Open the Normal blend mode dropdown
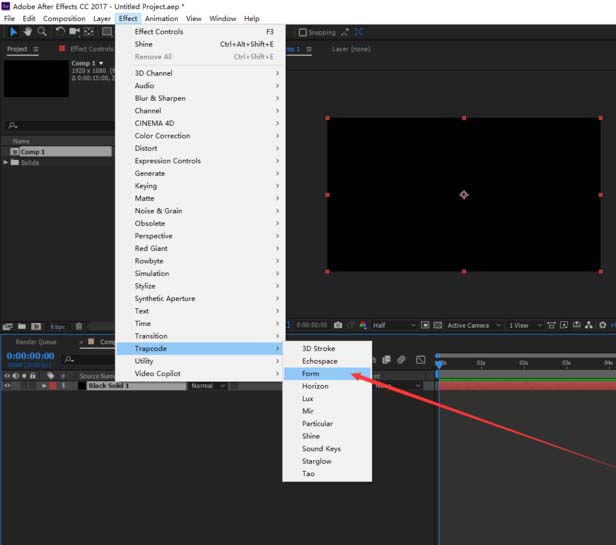Image resolution: width=616 pixels, height=545 pixels. point(208,385)
